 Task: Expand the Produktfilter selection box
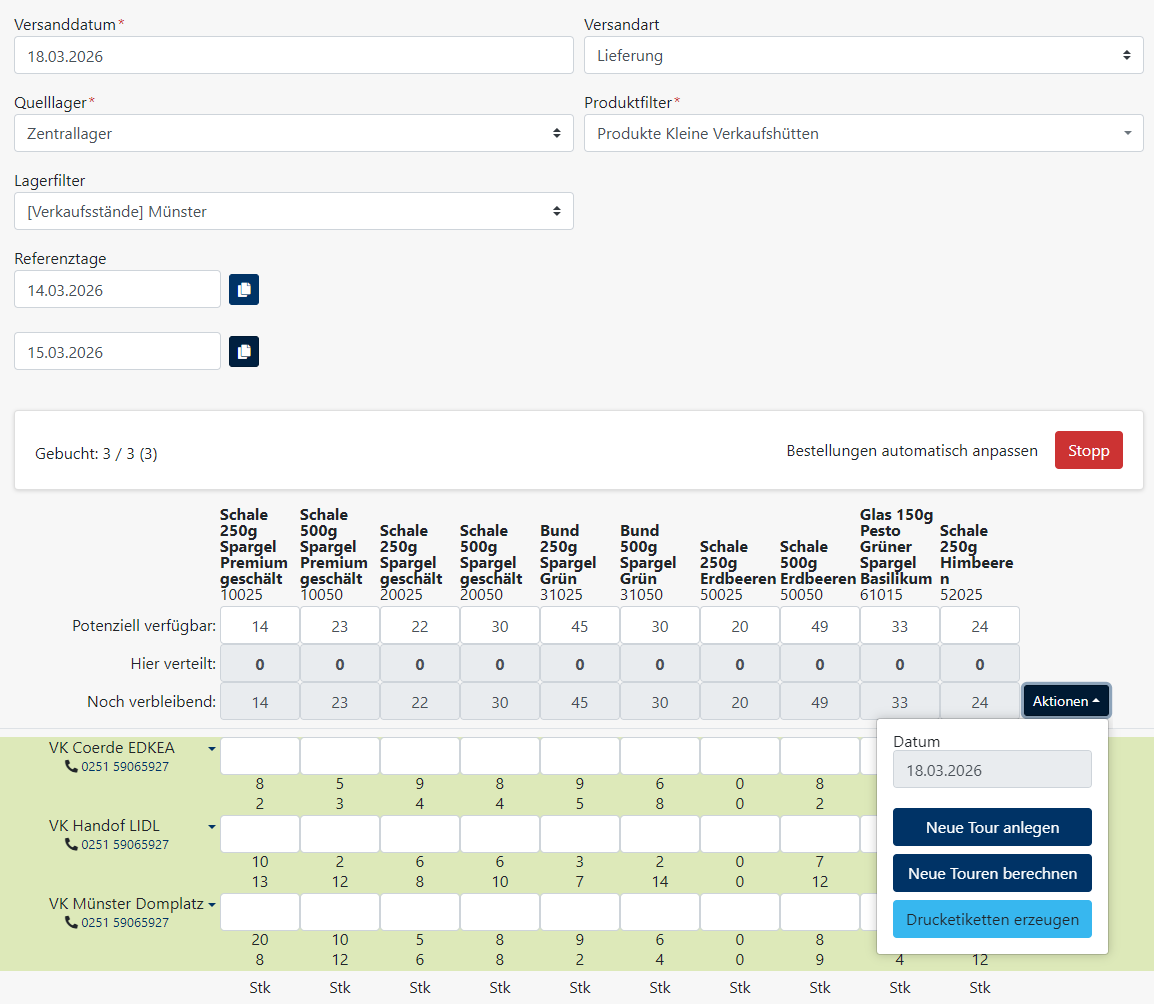863,133
